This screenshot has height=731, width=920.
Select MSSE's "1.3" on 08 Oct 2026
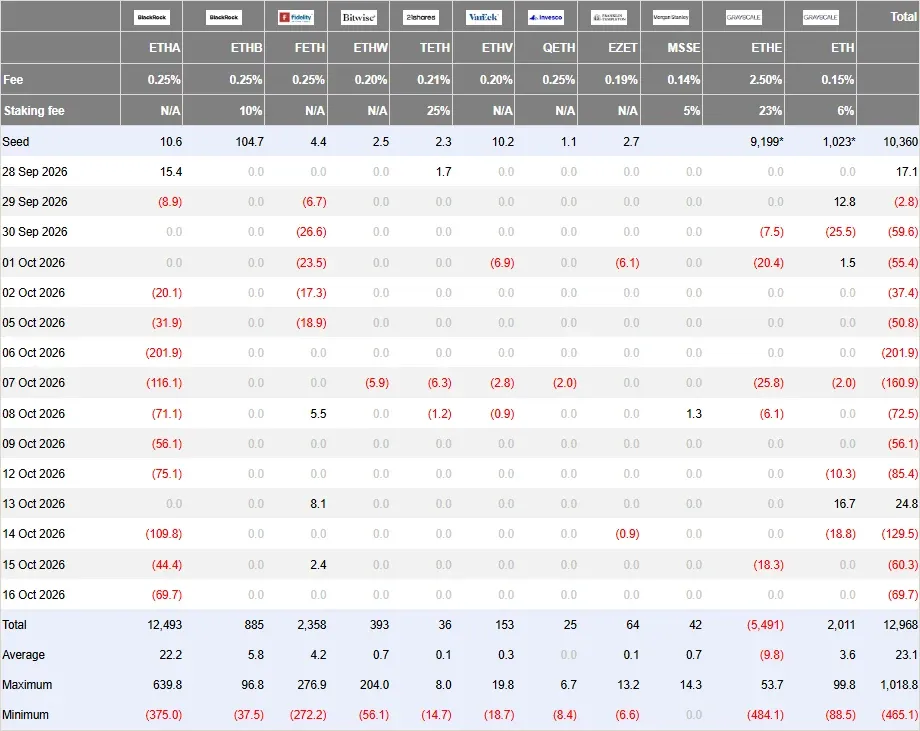(x=694, y=414)
